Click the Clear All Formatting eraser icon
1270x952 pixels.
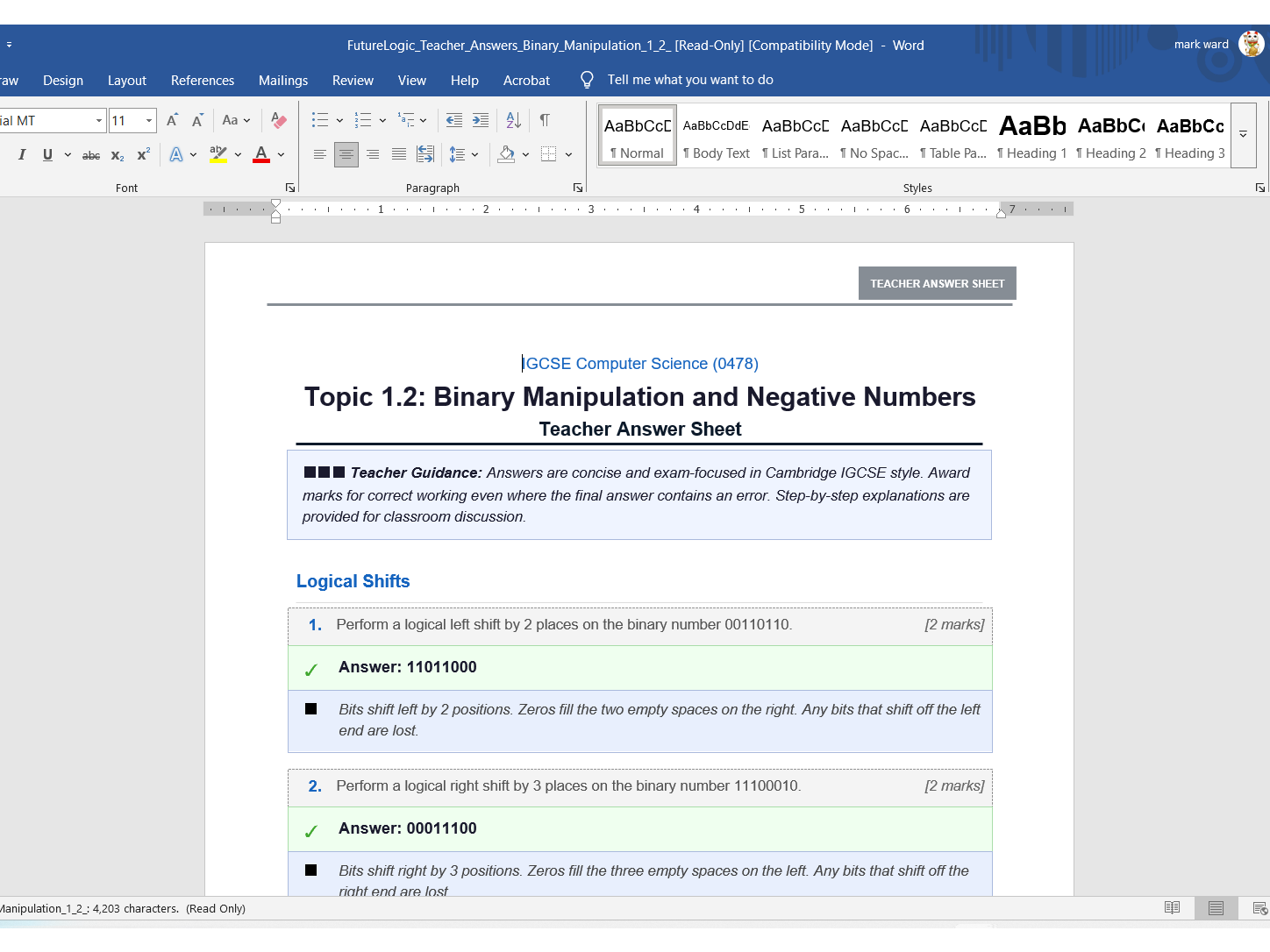(x=279, y=120)
